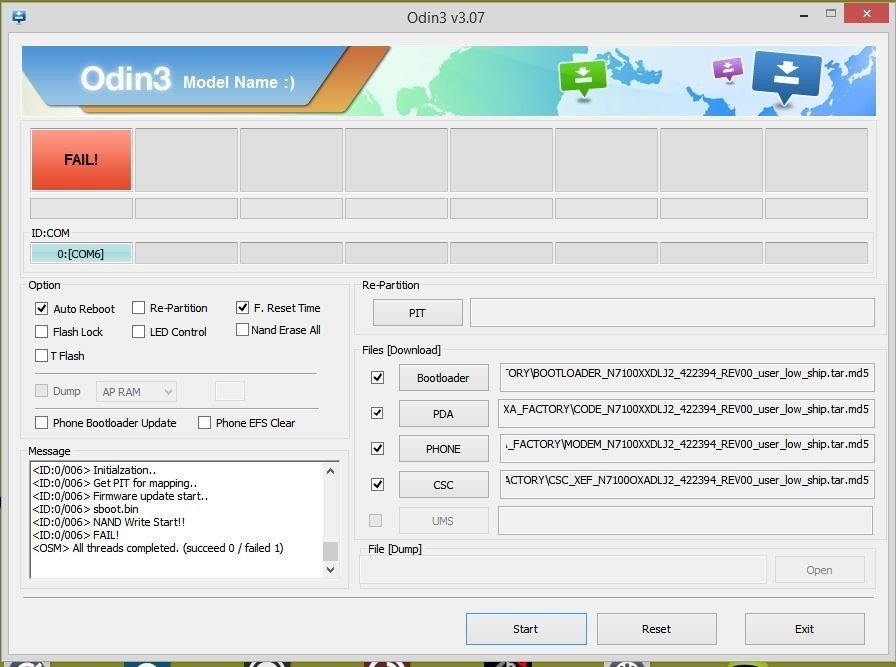Select a PHONE modem file
The image size is (896, 667).
[x=443, y=449]
